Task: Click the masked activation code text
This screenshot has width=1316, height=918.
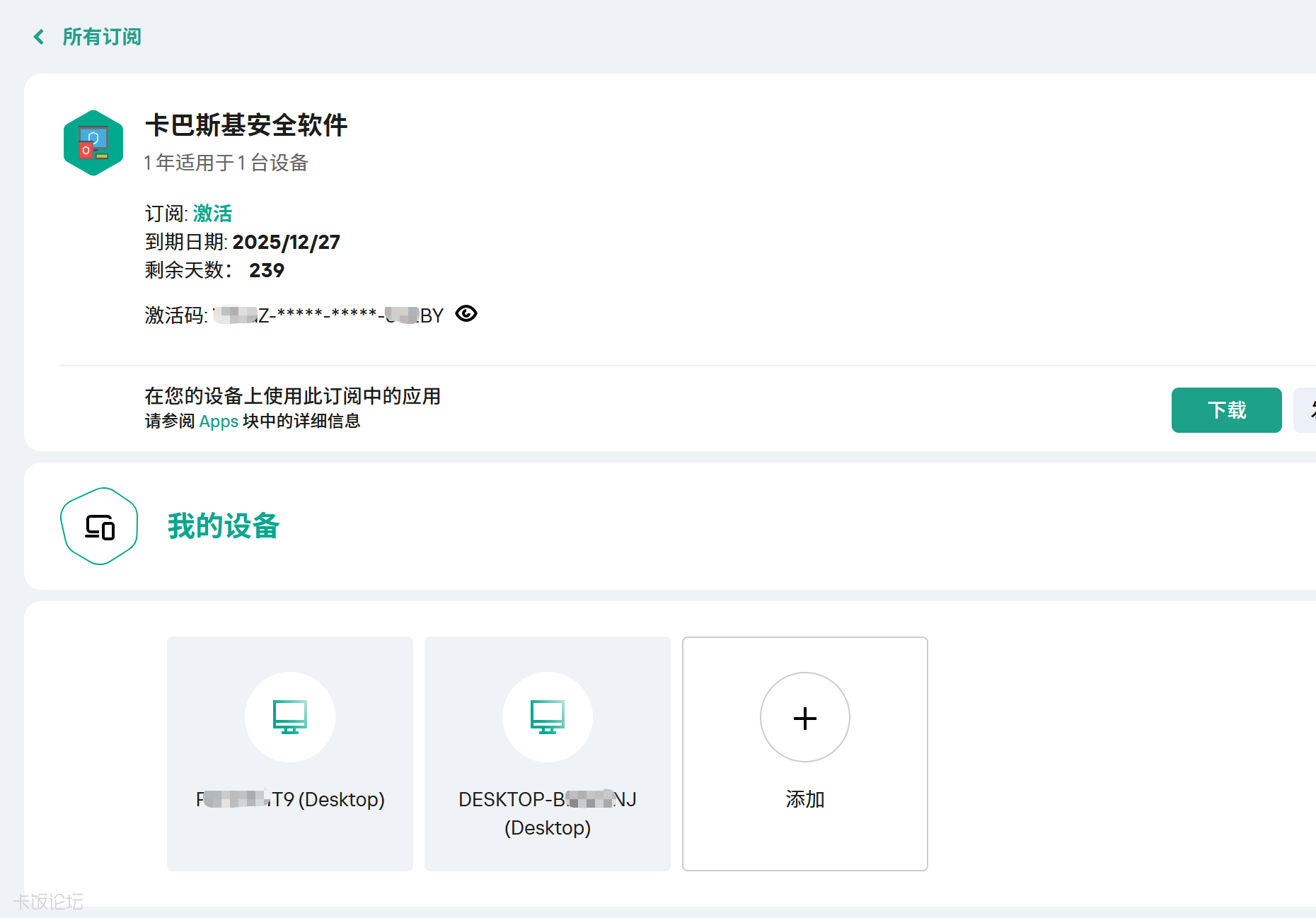Action: [x=328, y=315]
